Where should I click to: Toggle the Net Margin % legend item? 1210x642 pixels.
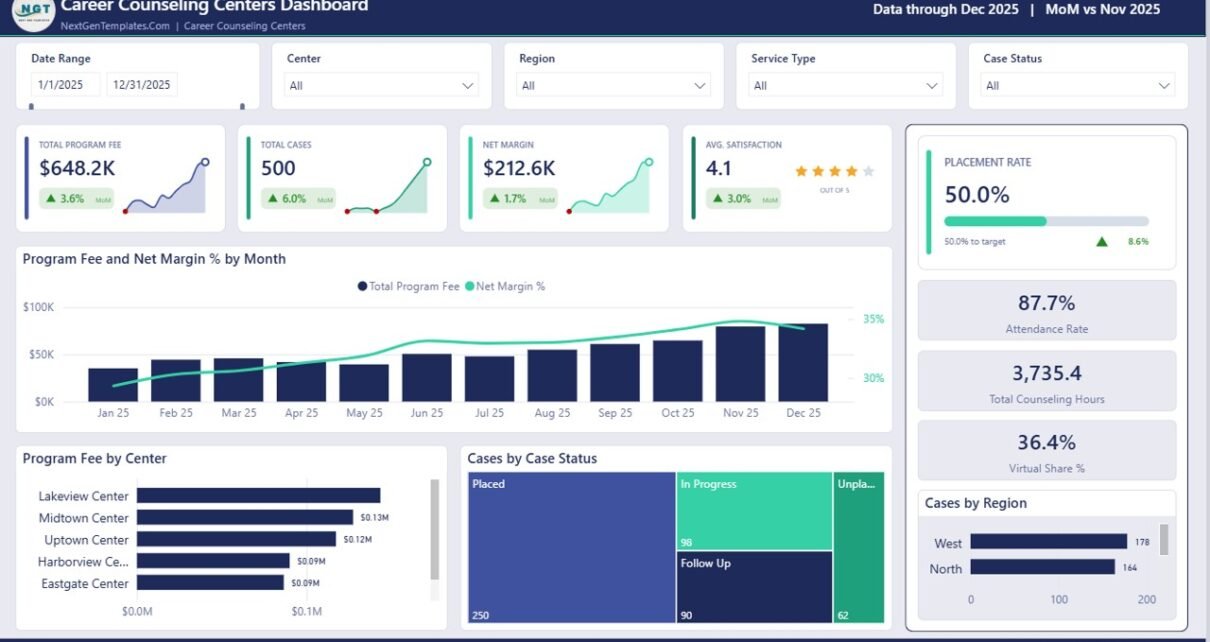tap(505, 286)
